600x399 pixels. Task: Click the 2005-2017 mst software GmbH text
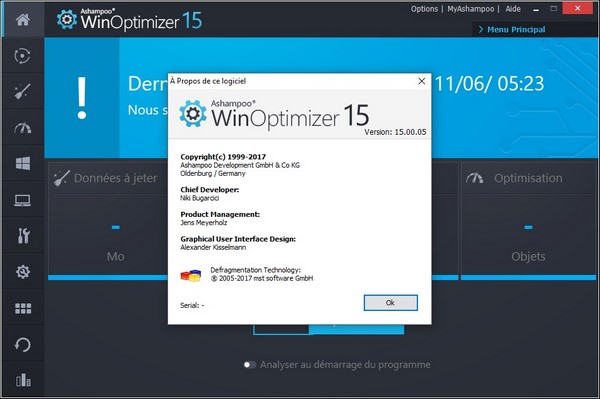coord(262,278)
